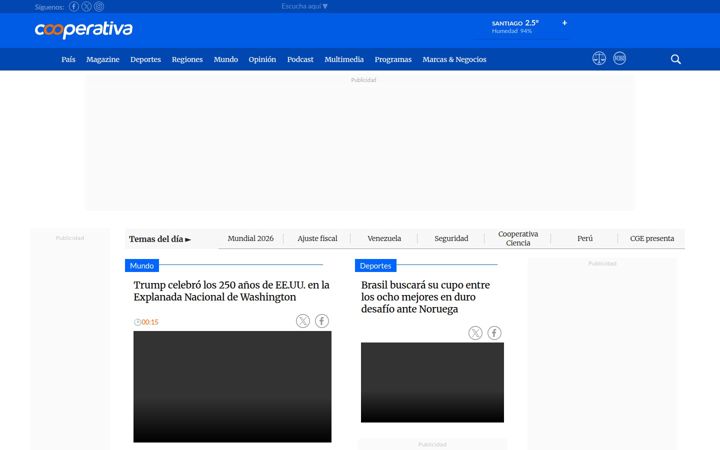Image resolution: width=720 pixels, height=450 pixels.
Task: Open the Brasil ante Noruega headline
Action: (x=426, y=297)
